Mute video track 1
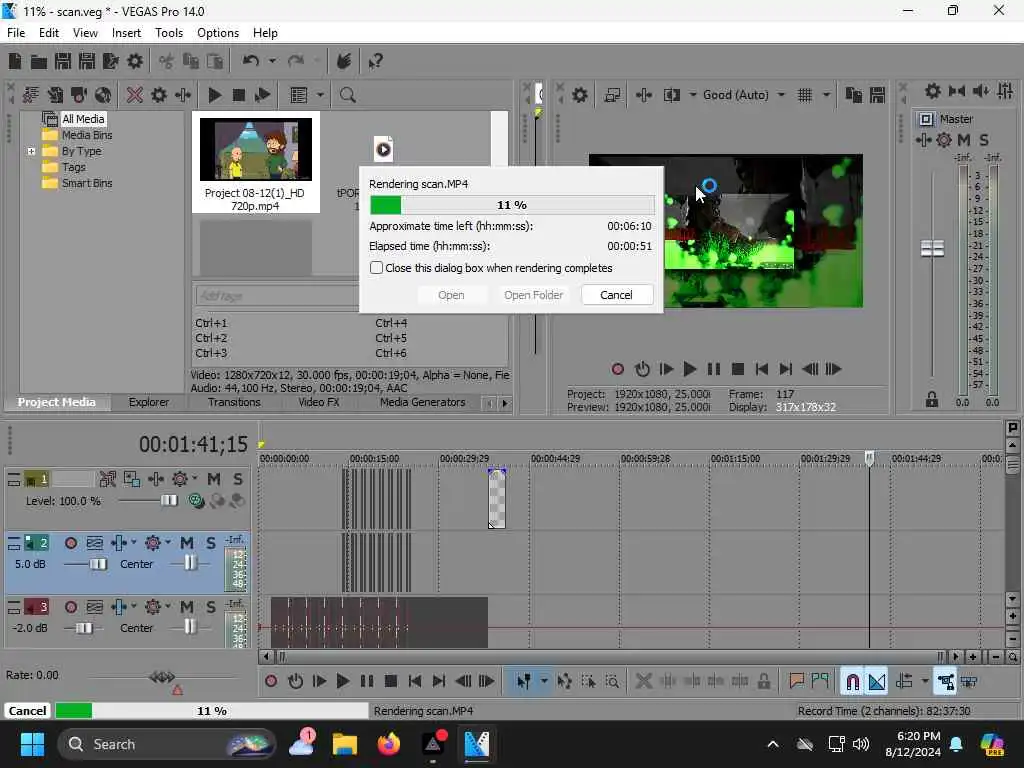 tap(214, 479)
